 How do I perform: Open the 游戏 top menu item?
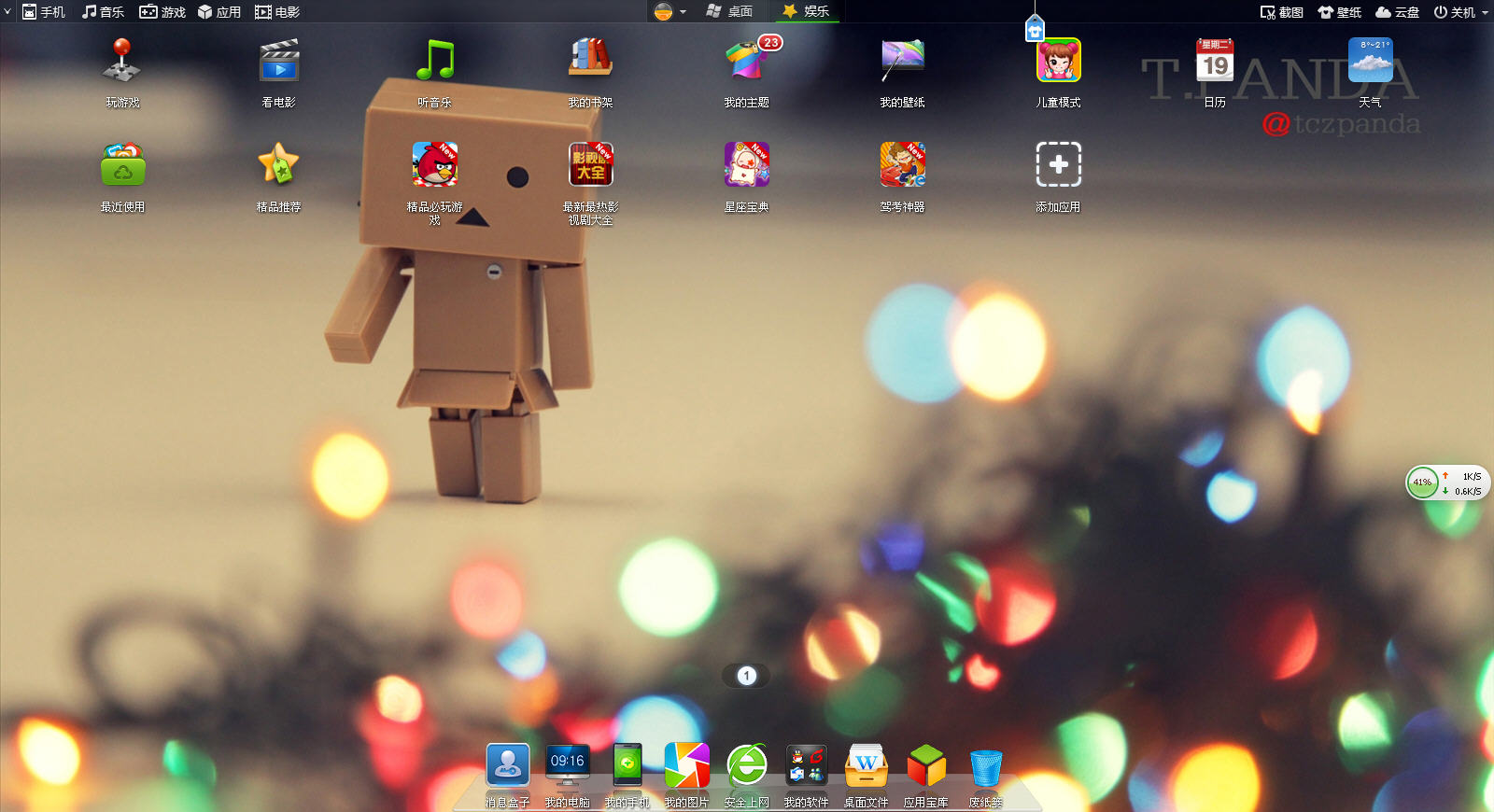[x=162, y=12]
